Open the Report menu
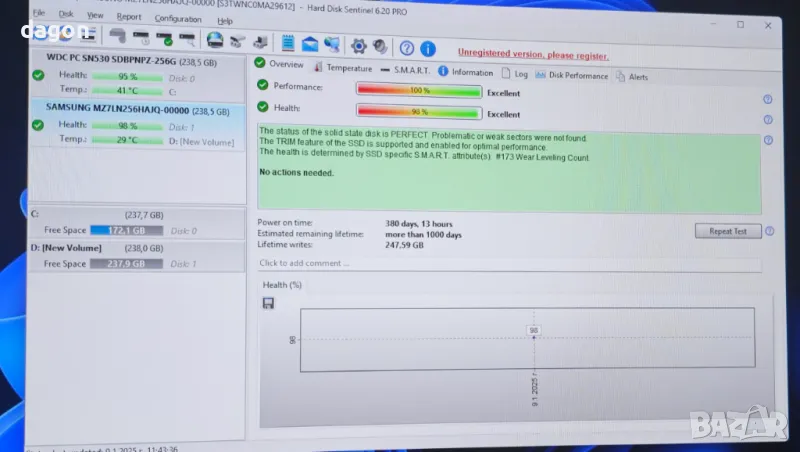800x452 pixels. tap(128, 17)
